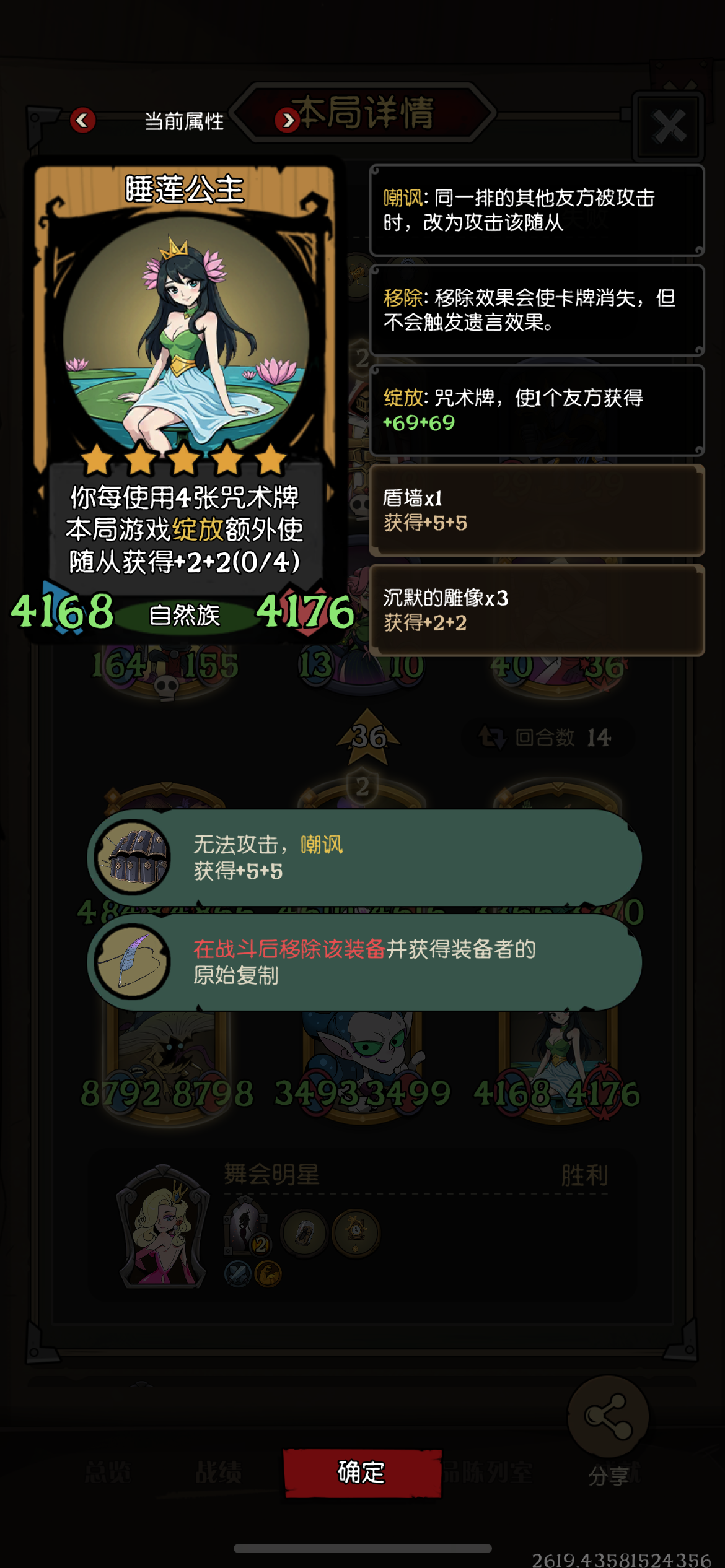
Task: Tap the 绽放 spell effect description
Action: point(537,410)
